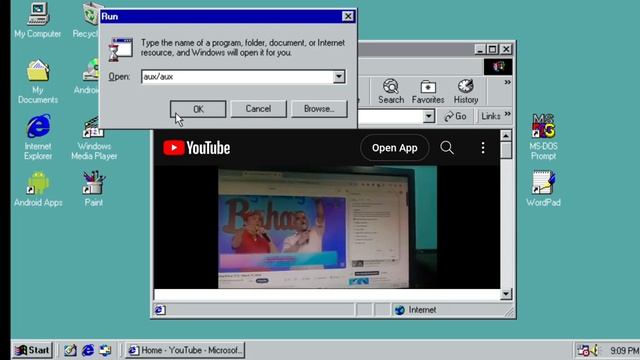Open My Computer desktop icon
This screenshot has height=360, width=640.
coord(38,20)
